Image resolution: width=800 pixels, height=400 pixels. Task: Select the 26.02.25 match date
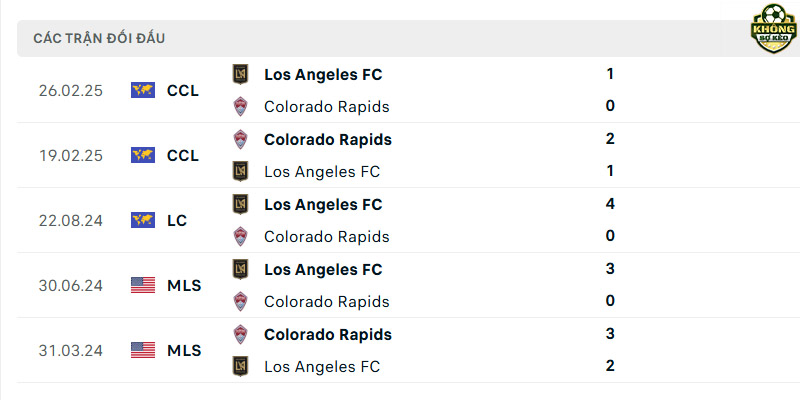point(71,91)
